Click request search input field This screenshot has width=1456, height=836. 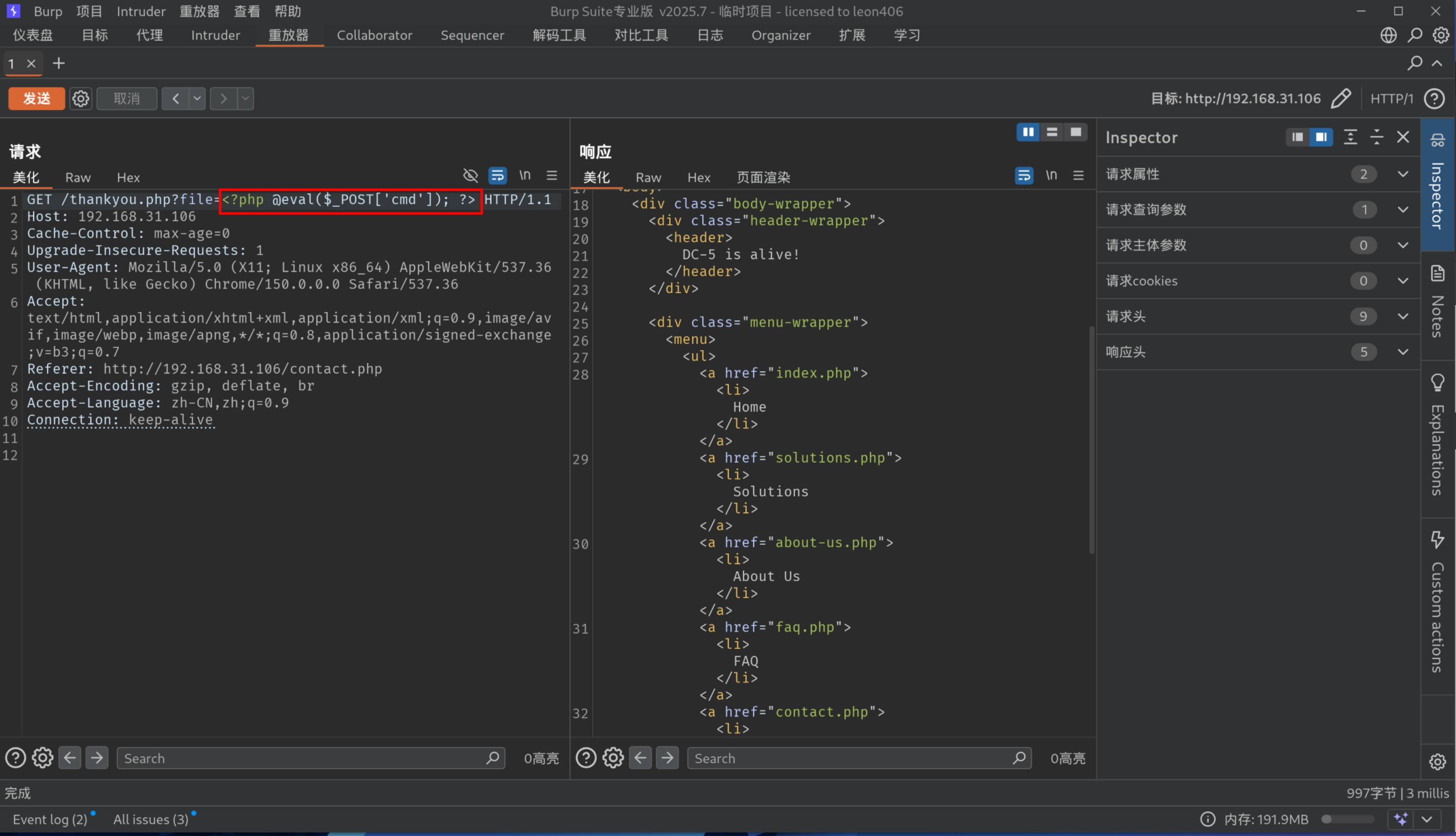(310, 758)
